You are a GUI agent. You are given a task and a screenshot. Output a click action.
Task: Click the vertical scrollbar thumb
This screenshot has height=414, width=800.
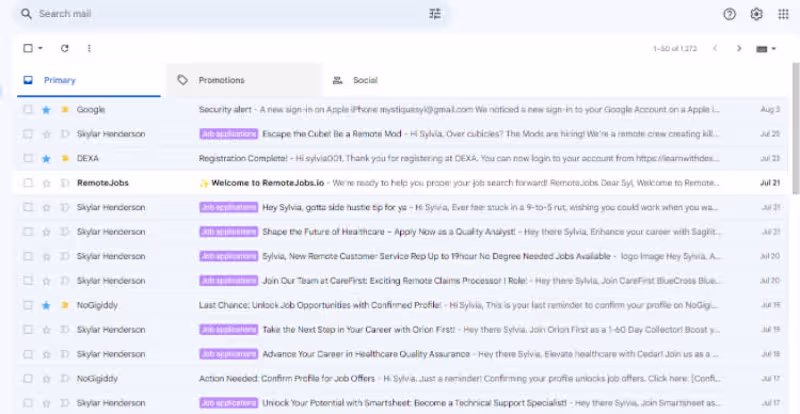point(796,129)
